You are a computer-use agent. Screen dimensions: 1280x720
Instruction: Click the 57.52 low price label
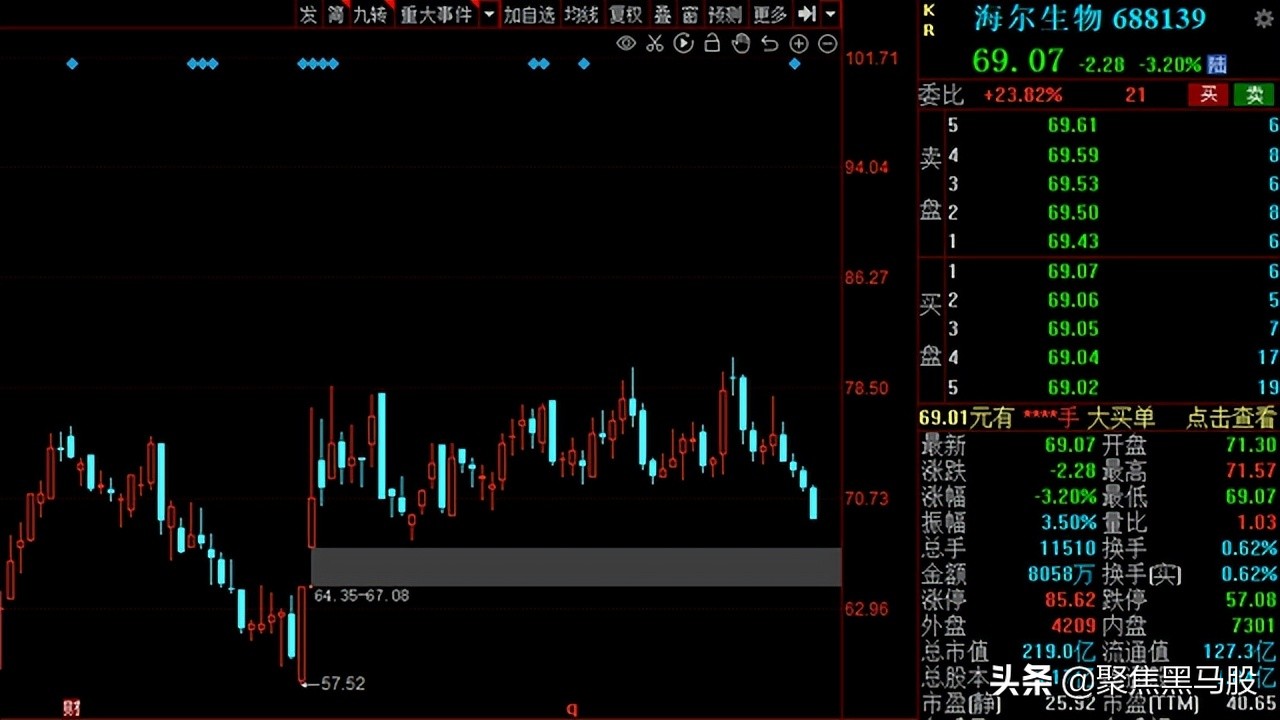click(342, 684)
